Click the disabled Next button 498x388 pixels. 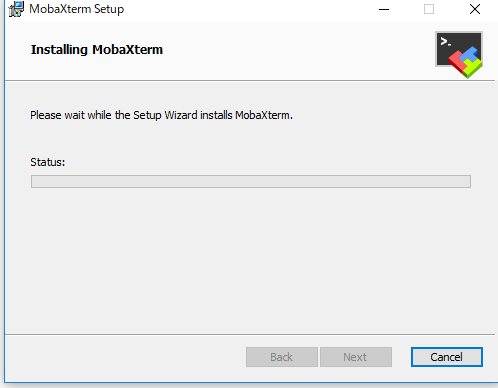(x=356, y=357)
